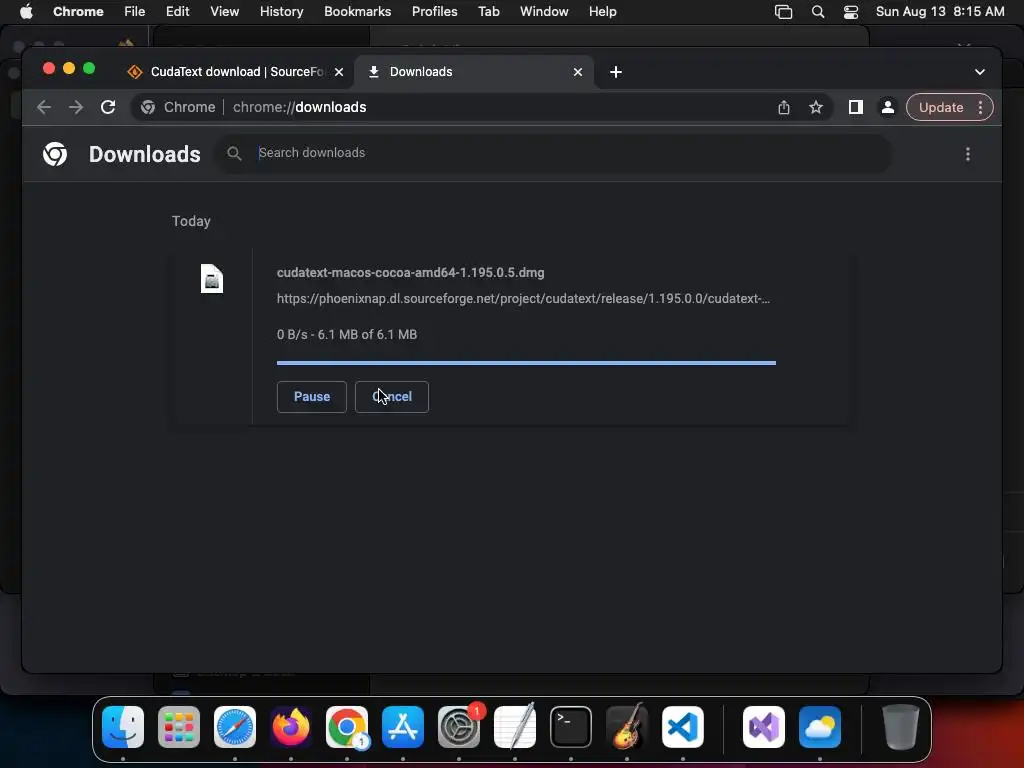The width and height of the screenshot is (1024, 768).
Task: Open Spotlight search in menu bar
Action: click(818, 12)
